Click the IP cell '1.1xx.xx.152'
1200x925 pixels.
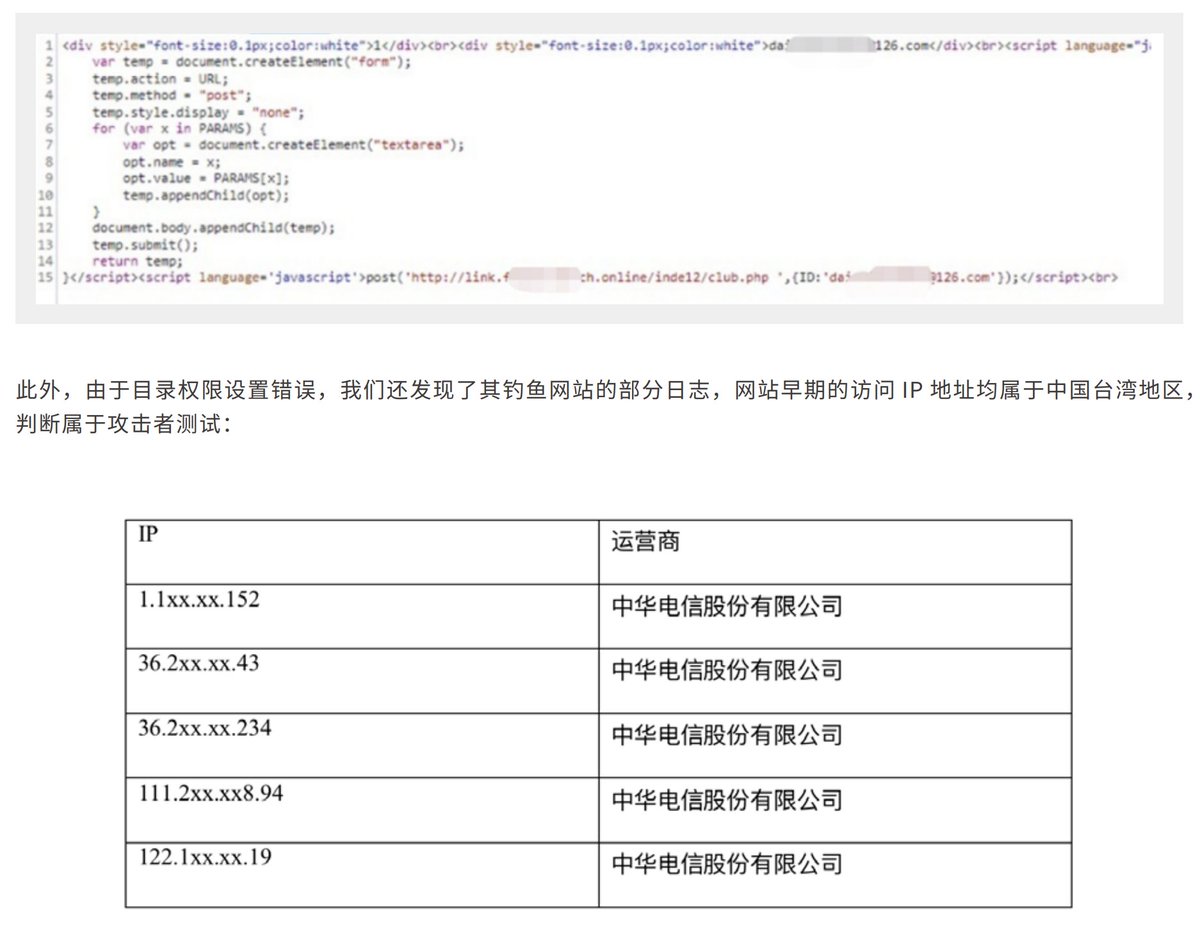click(x=362, y=616)
